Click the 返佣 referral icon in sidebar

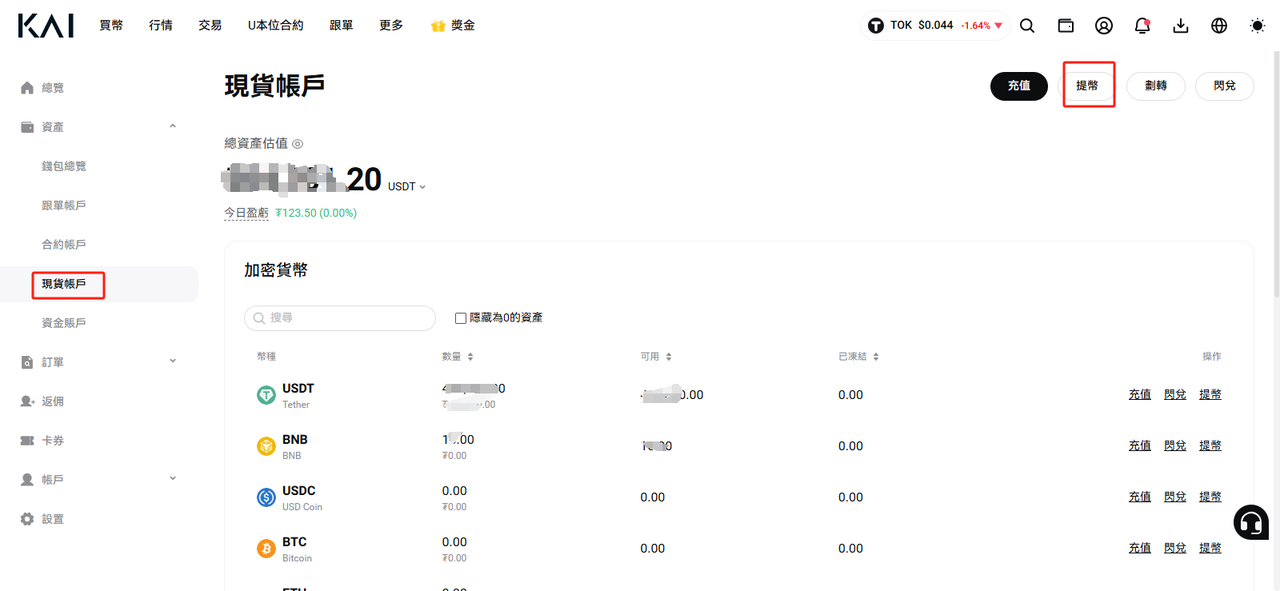tap(27, 401)
